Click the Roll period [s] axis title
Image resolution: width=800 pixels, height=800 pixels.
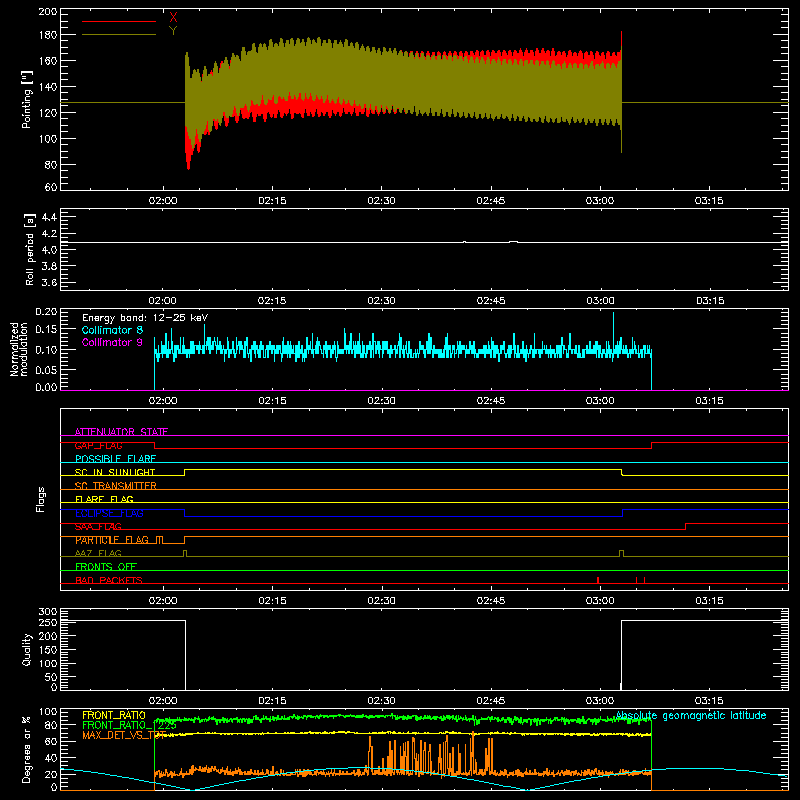tap(29, 249)
